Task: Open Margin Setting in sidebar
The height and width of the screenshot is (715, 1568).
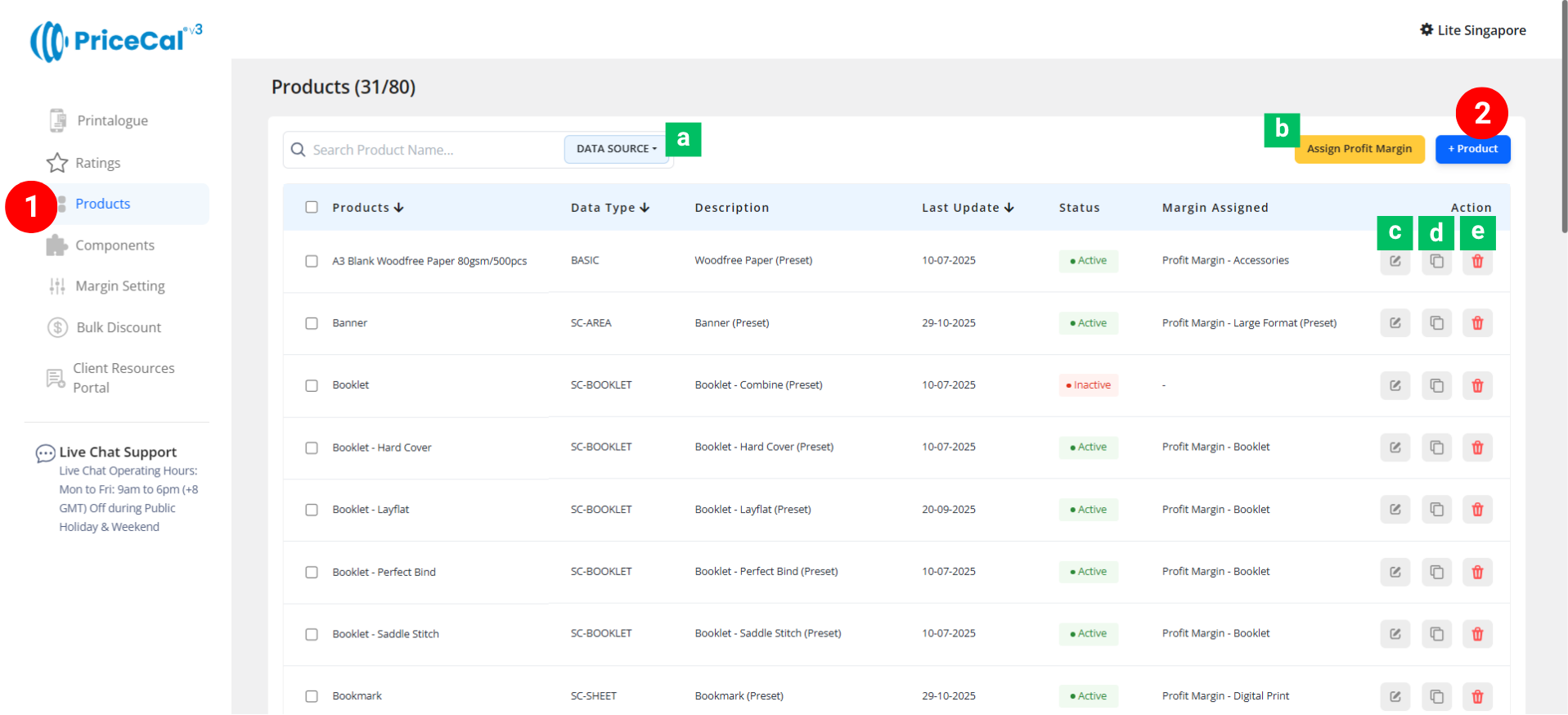Action: point(119,286)
